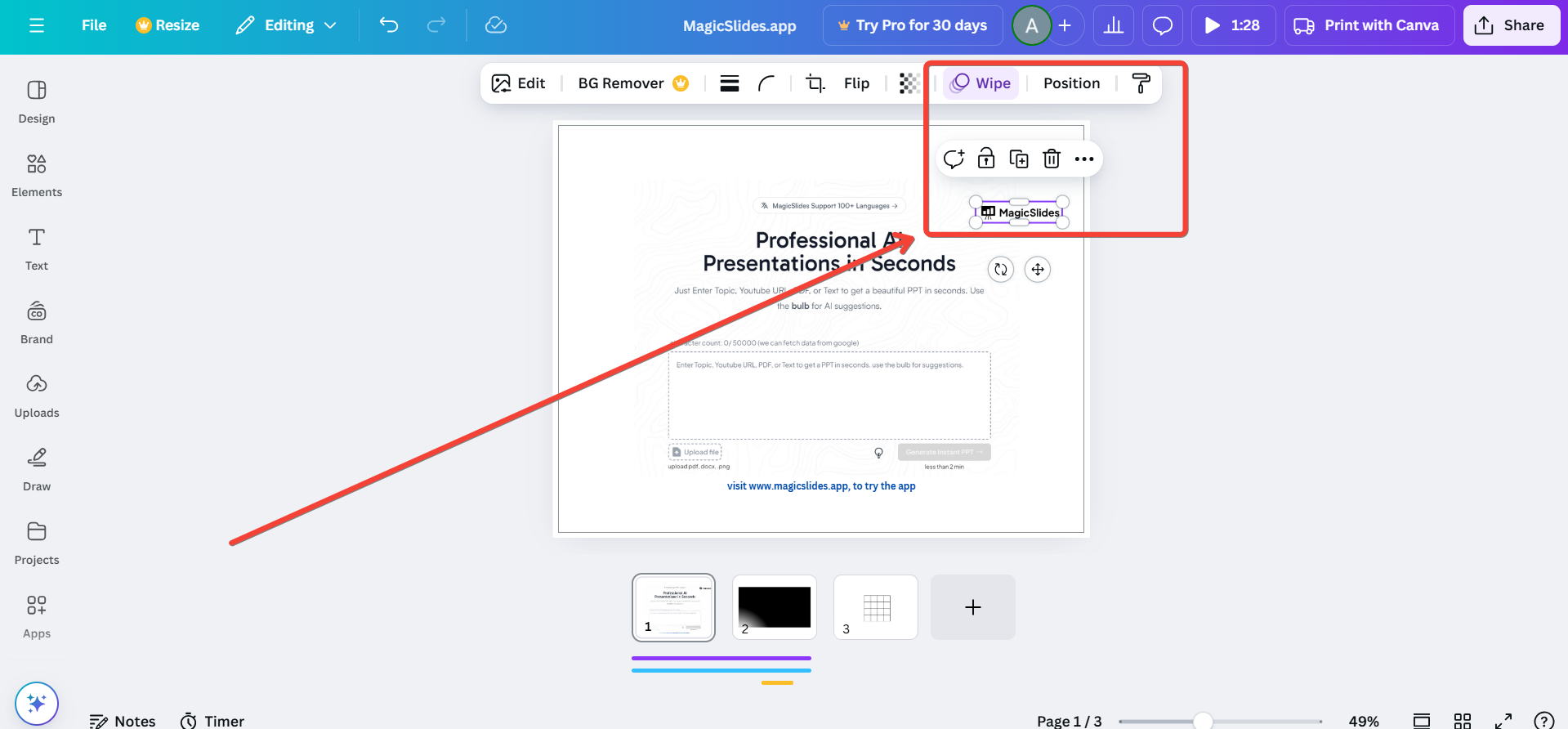Open the crop tool
The image size is (1568, 729).
815,83
